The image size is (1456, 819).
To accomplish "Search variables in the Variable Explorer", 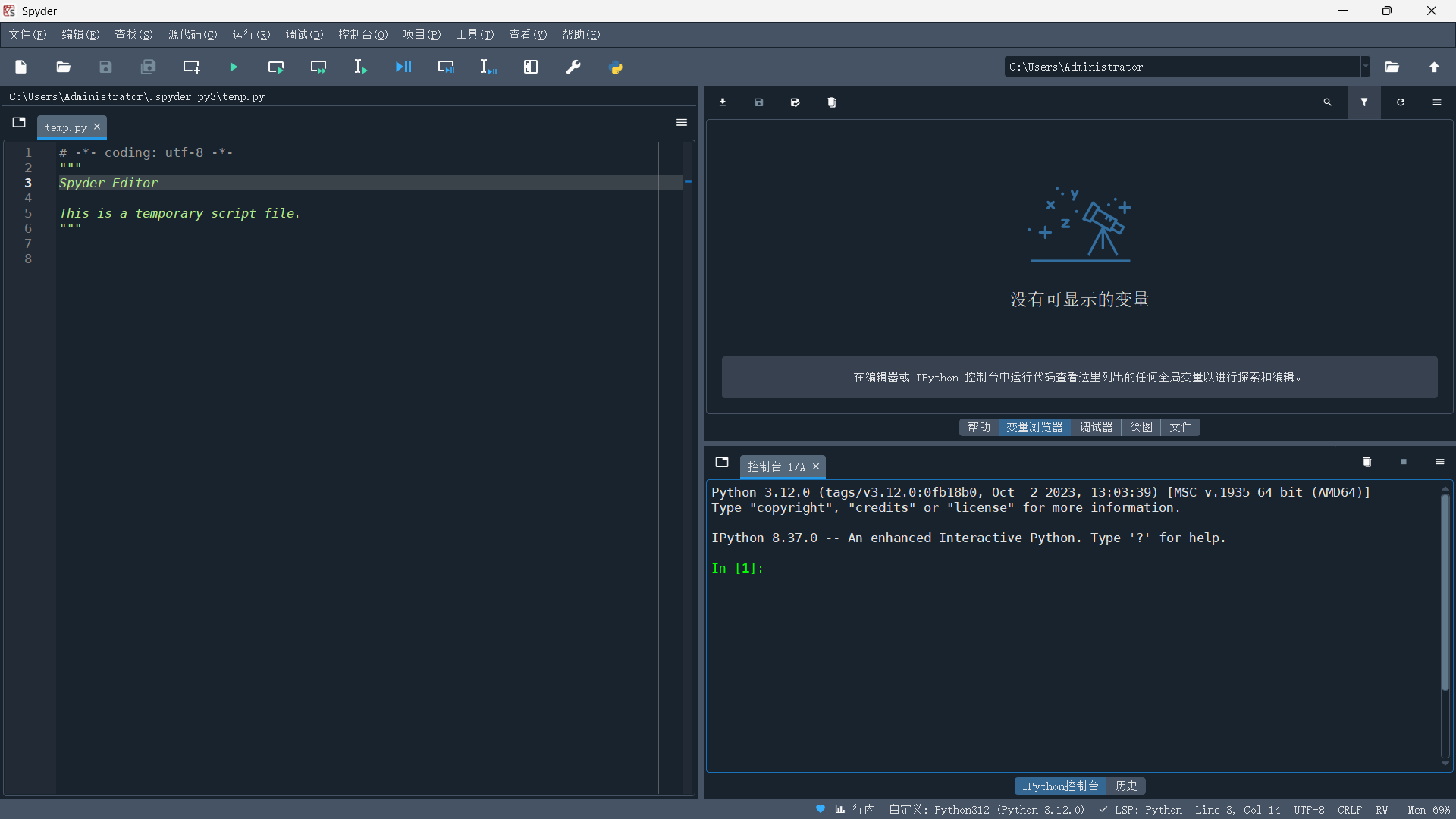I will click(x=1328, y=102).
